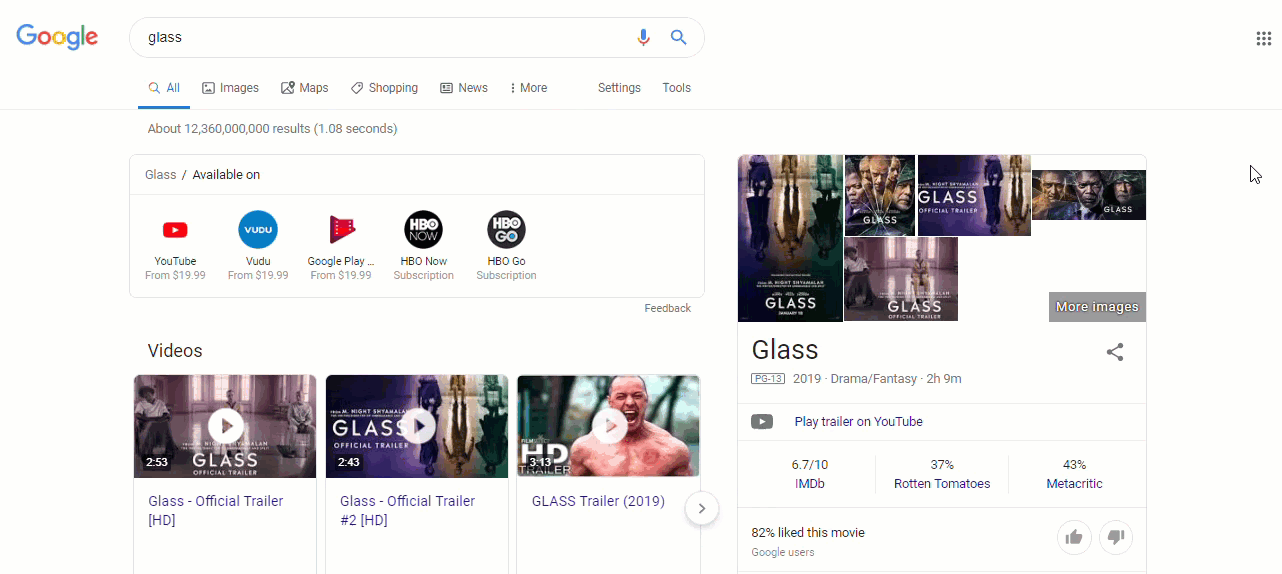The height and width of the screenshot is (574, 1282).
Task: Click the More images thumbnail overlay
Action: pyautogui.click(x=1097, y=307)
